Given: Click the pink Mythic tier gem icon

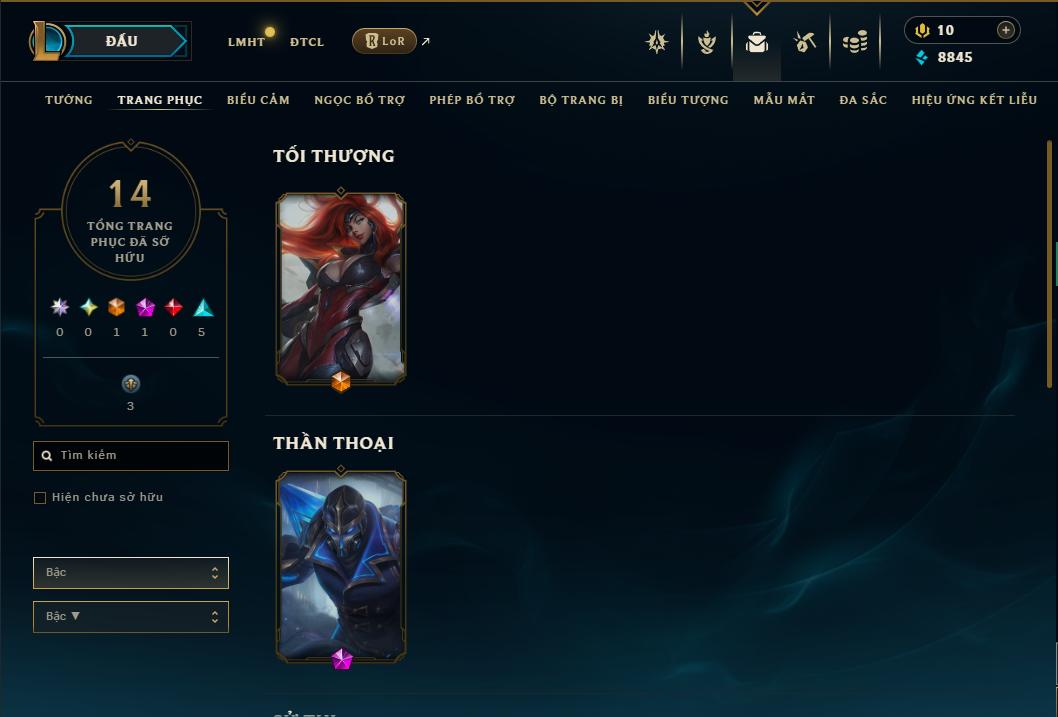Looking at the screenshot, I should click(145, 308).
